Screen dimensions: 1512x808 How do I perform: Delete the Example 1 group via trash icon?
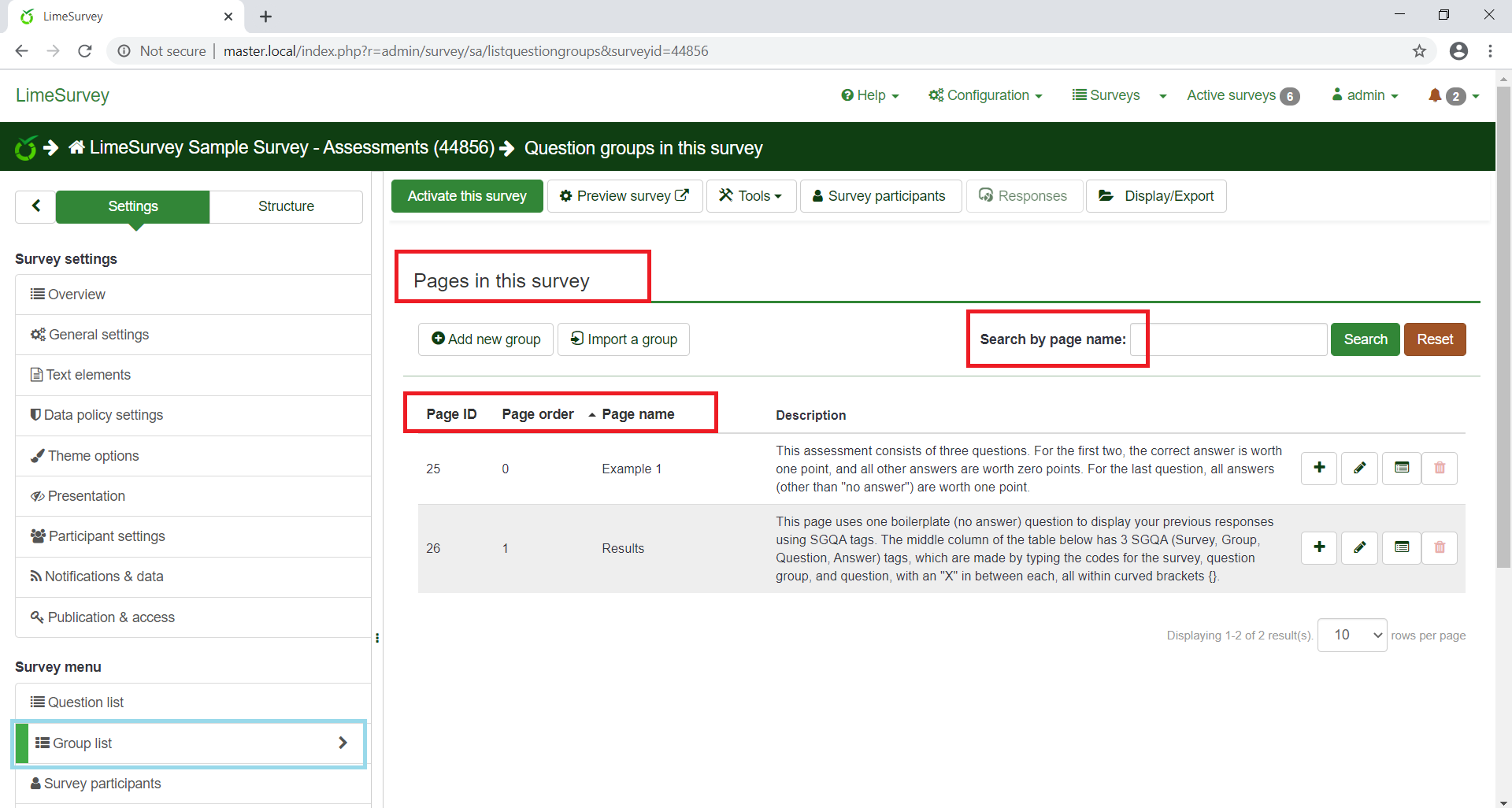pyautogui.click(x=1440, y=468)
